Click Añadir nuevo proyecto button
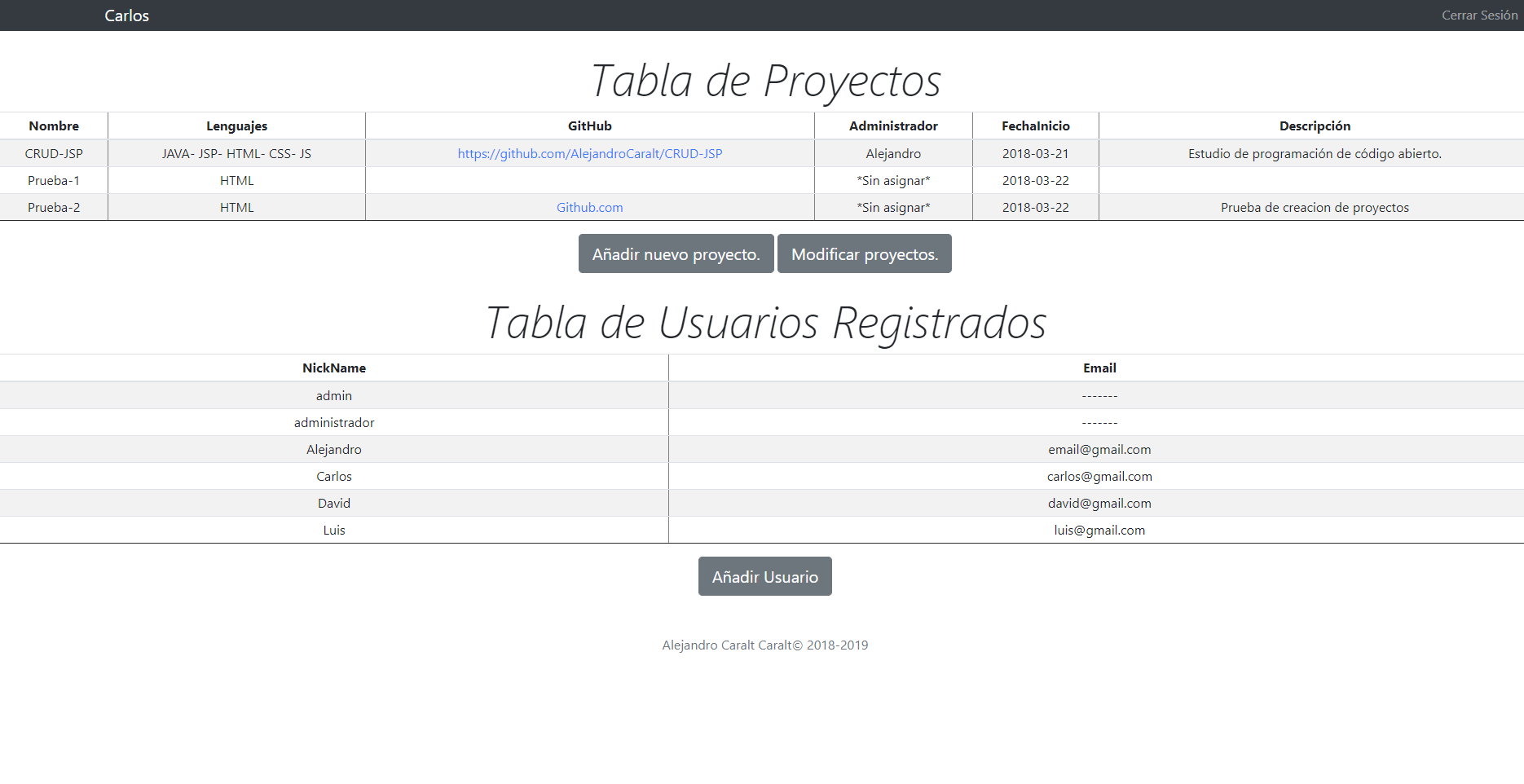Image resolution: width=1524 pixels, height=784 pixels. pos(676,253)
